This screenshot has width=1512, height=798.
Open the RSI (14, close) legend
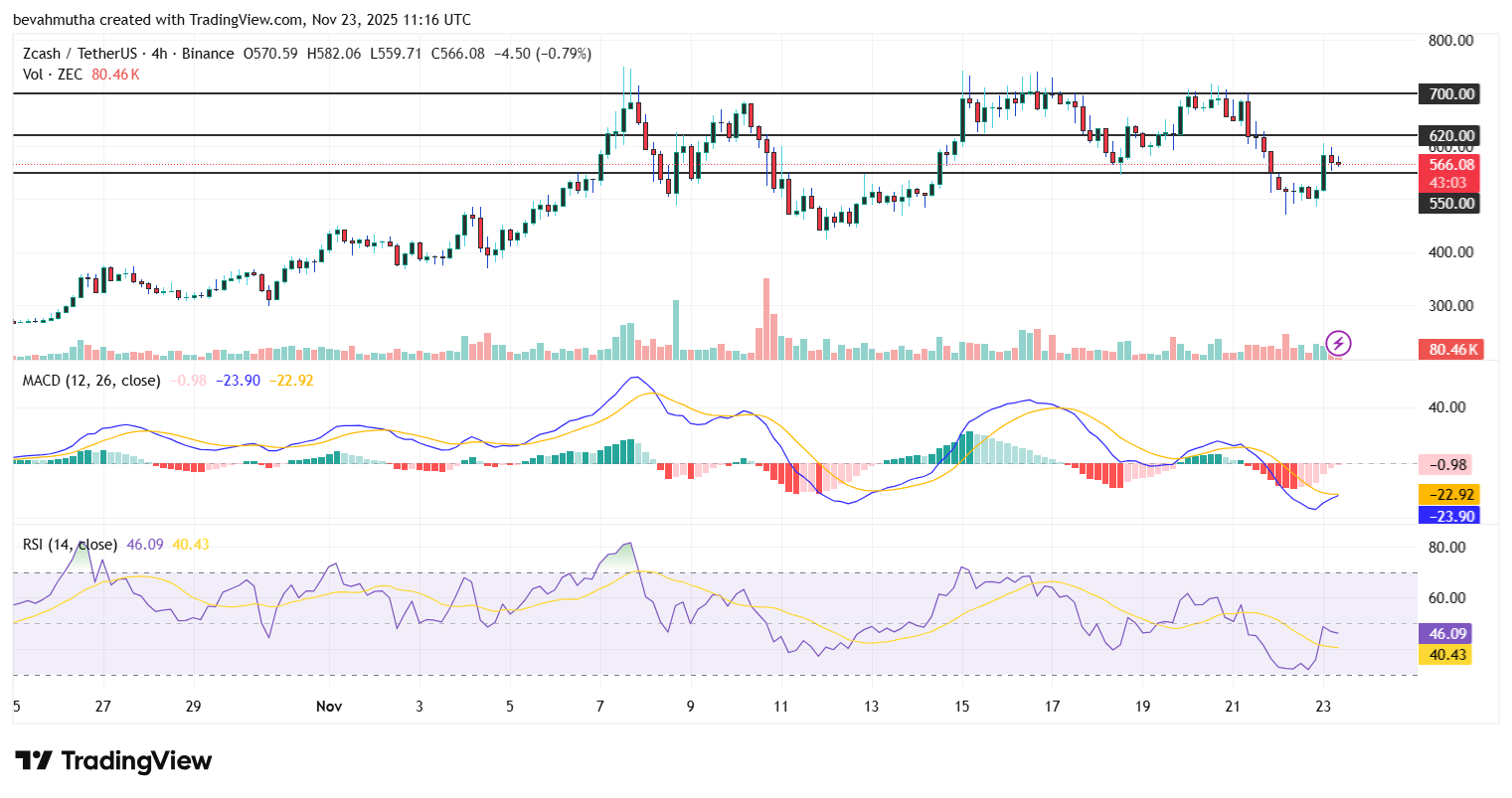70,545
